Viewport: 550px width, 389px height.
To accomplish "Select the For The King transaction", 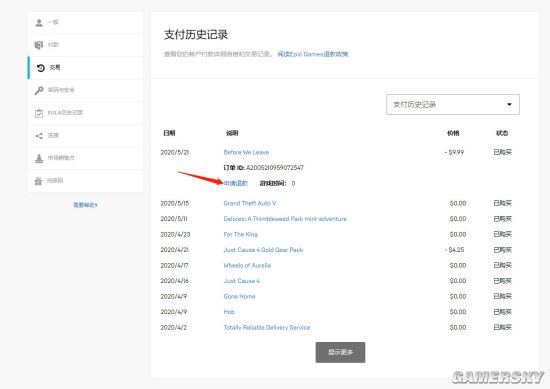I will pyautogui.click(x=241, y=234).
